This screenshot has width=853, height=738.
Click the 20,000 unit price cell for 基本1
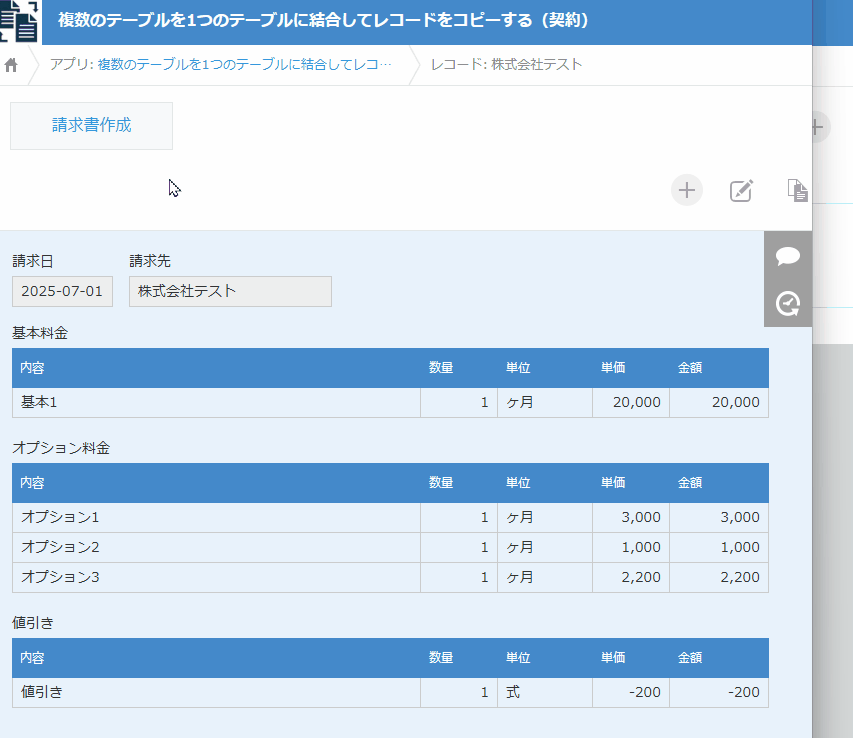(x=631, y=402)
